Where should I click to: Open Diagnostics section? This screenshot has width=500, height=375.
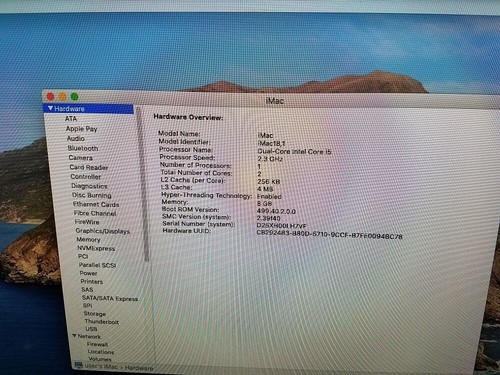89,186
